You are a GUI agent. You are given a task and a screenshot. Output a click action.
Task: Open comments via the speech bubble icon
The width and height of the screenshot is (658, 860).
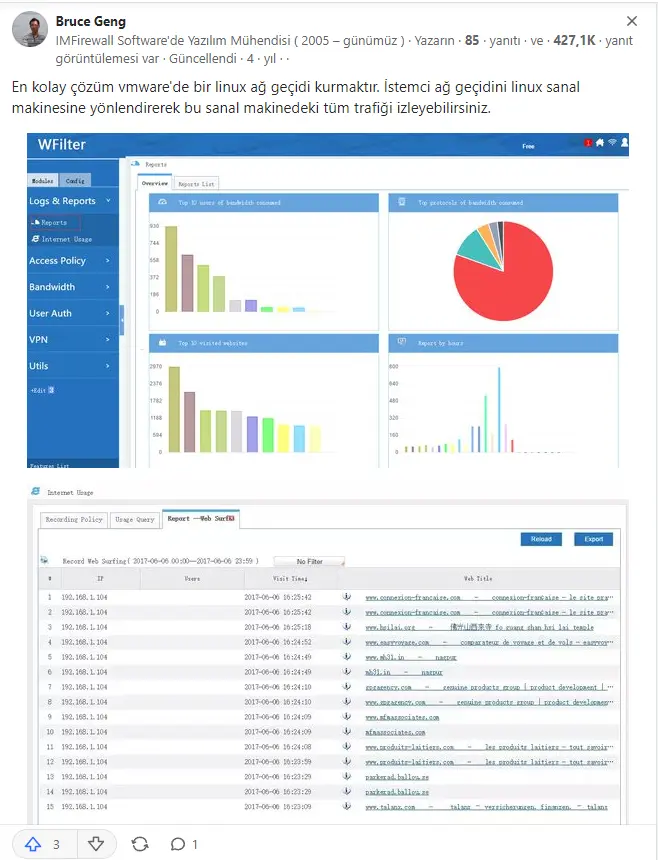178,844
